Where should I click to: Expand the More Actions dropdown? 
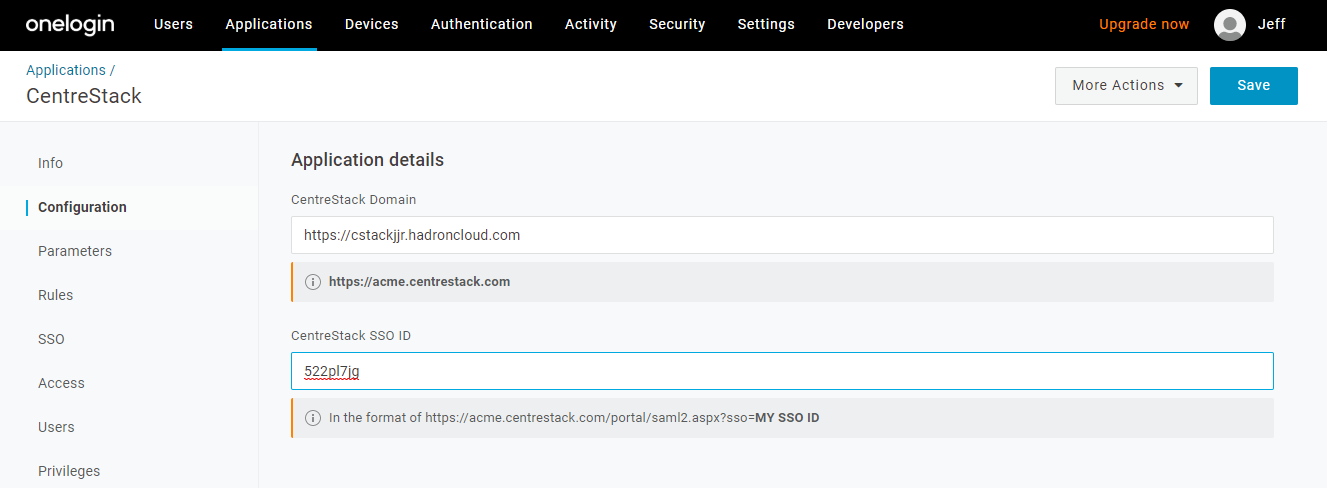[1126, 86]
